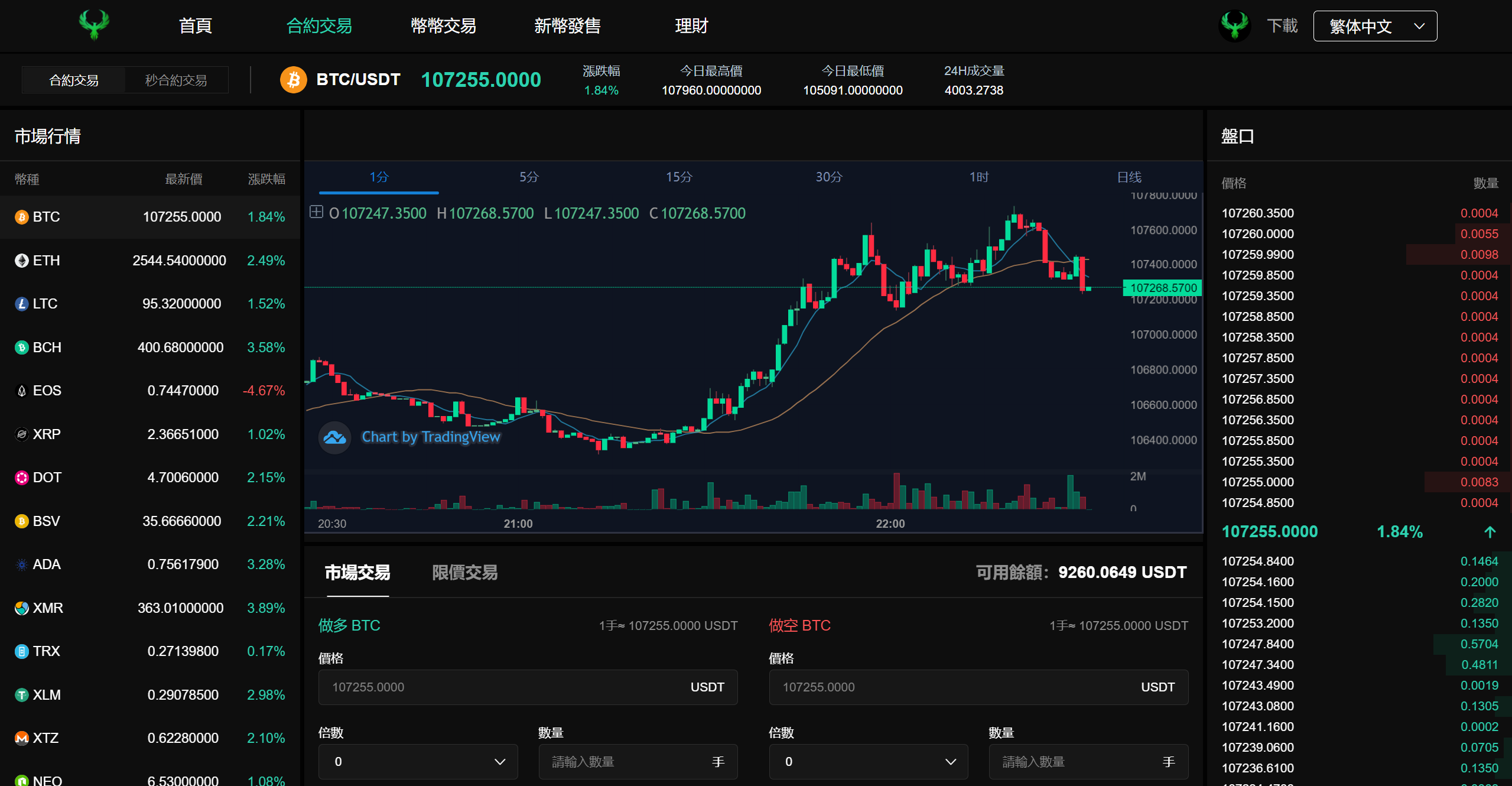Open the 倍數 dropdown under 做多 BTC
Image resolution: width=1512 pixels, height=786 pixels.
418,762
